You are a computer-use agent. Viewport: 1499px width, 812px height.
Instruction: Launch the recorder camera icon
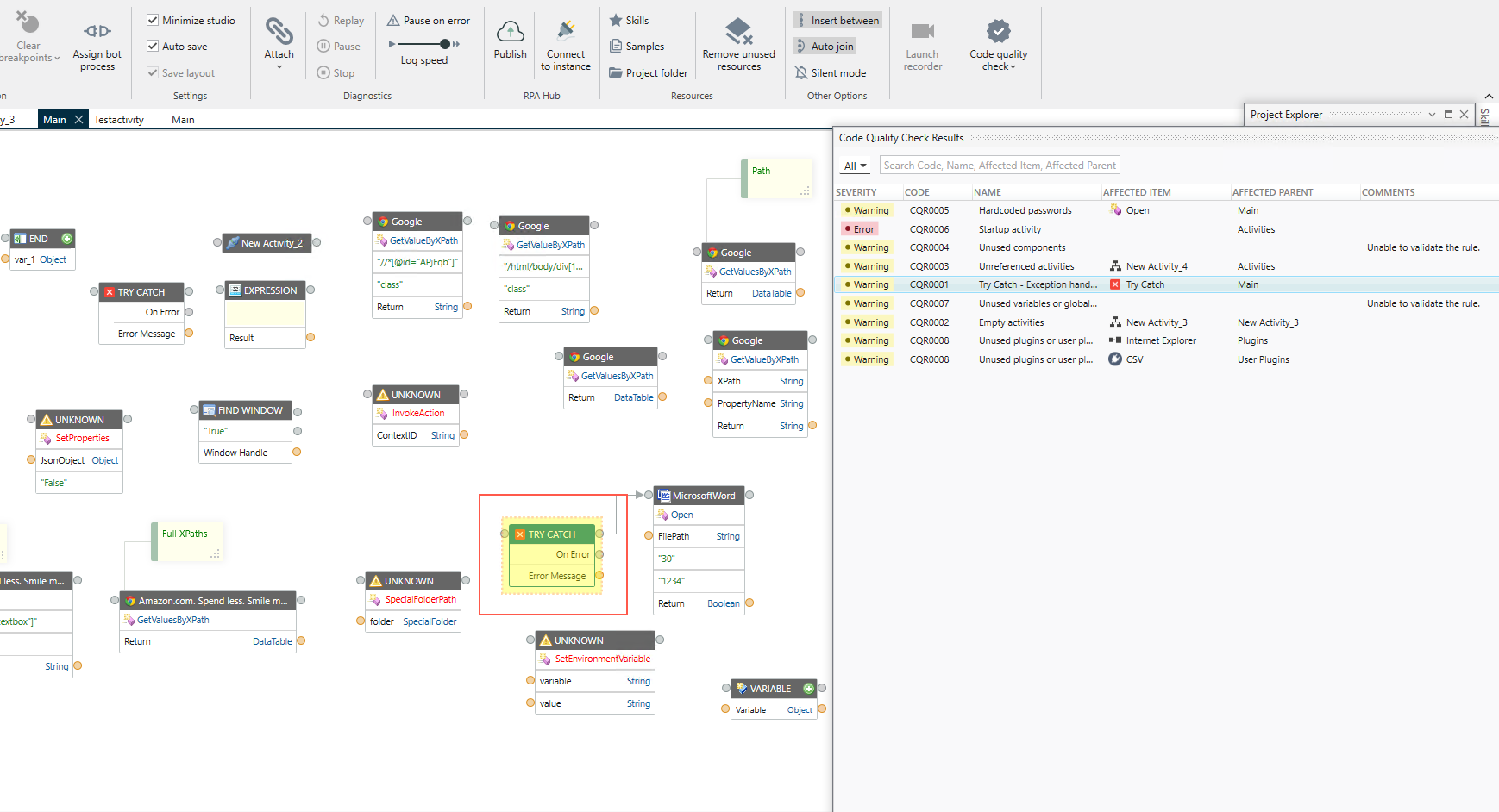922,32
